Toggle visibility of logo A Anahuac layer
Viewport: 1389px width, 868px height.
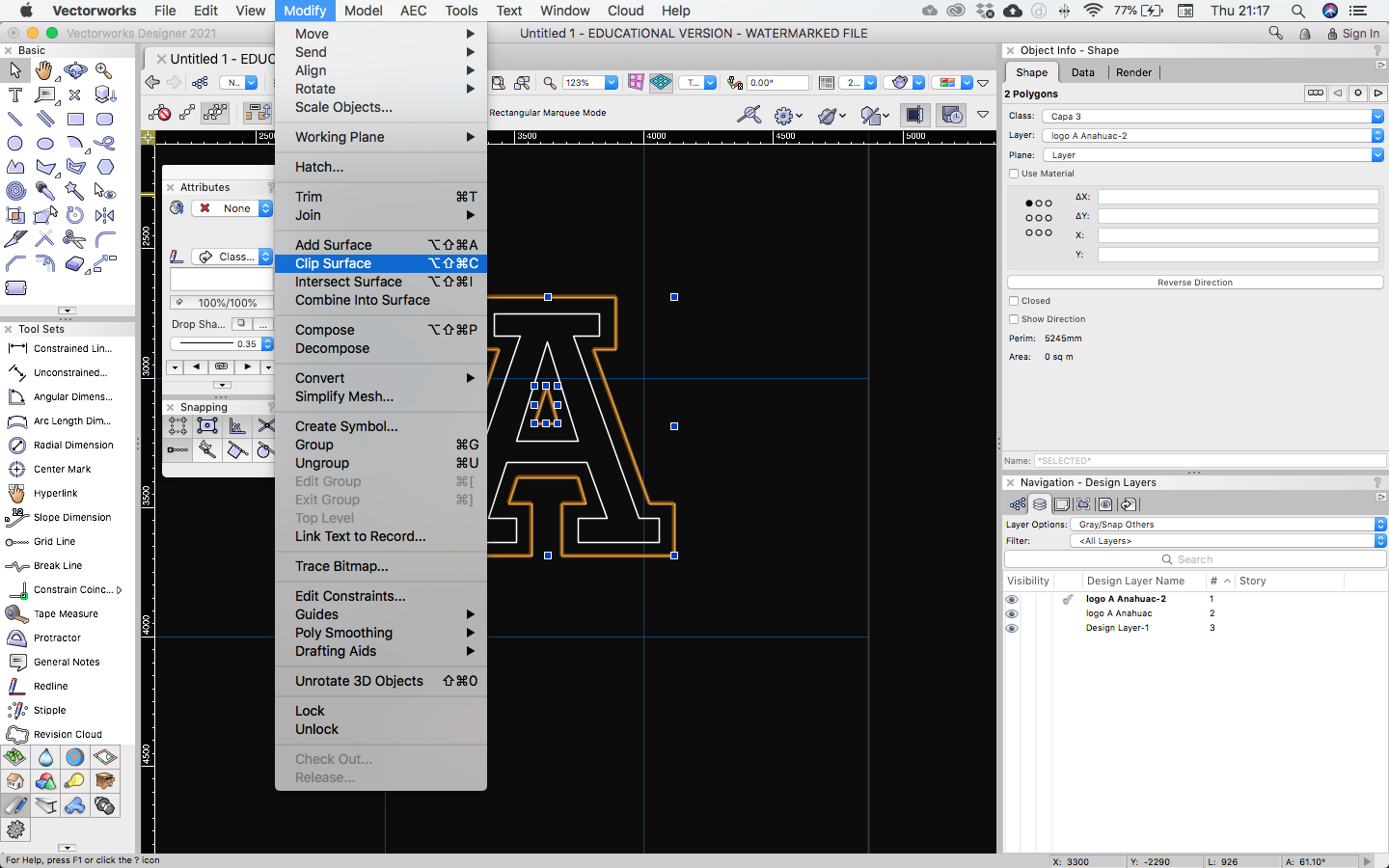click(1011, 613)
